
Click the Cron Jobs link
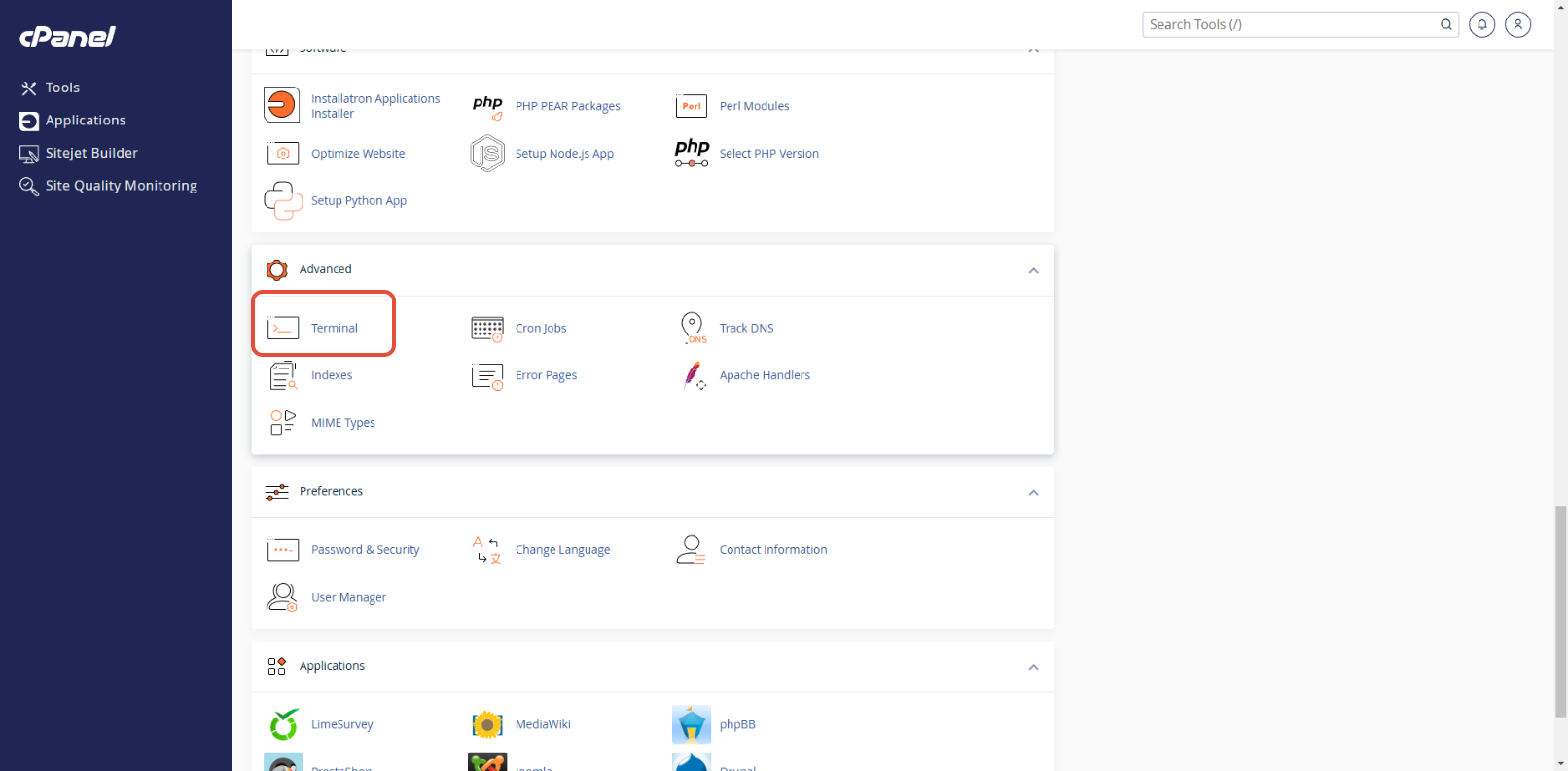coord(541,328)
